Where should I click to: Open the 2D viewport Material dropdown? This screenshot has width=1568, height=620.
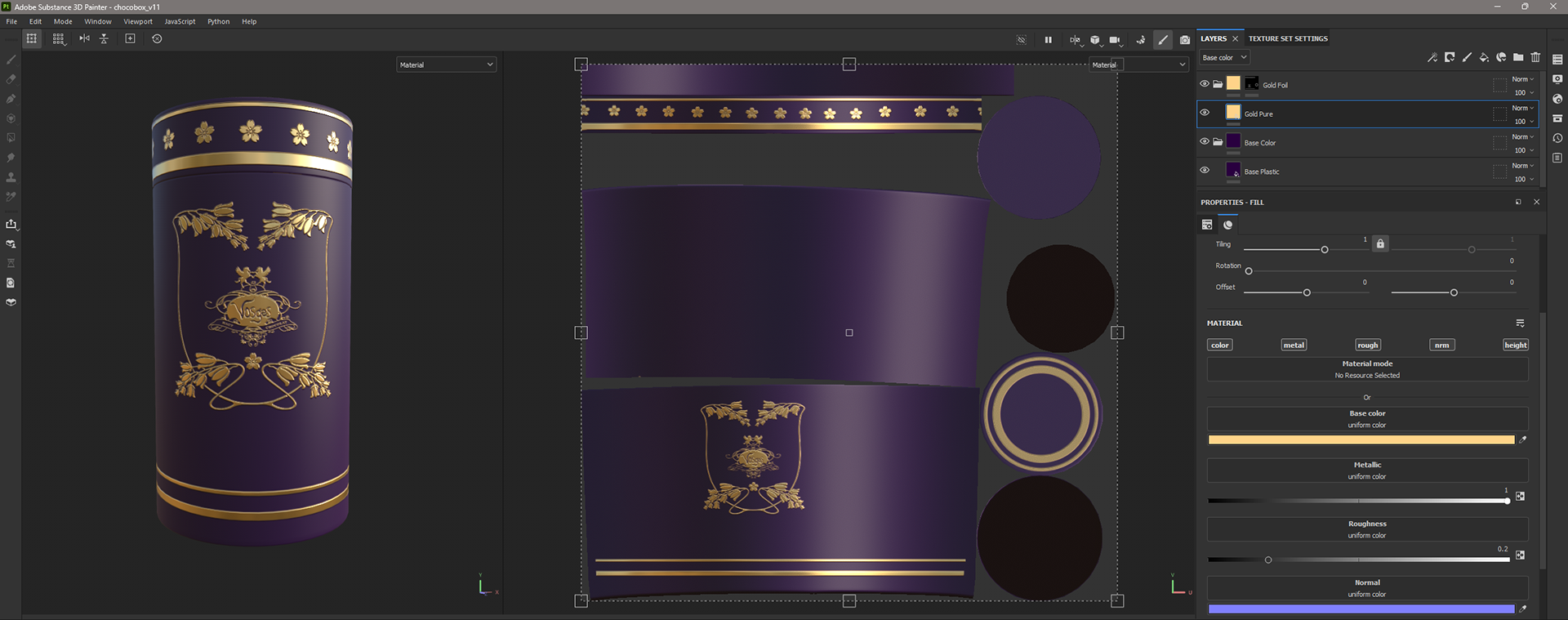(x=1139, y=65)
